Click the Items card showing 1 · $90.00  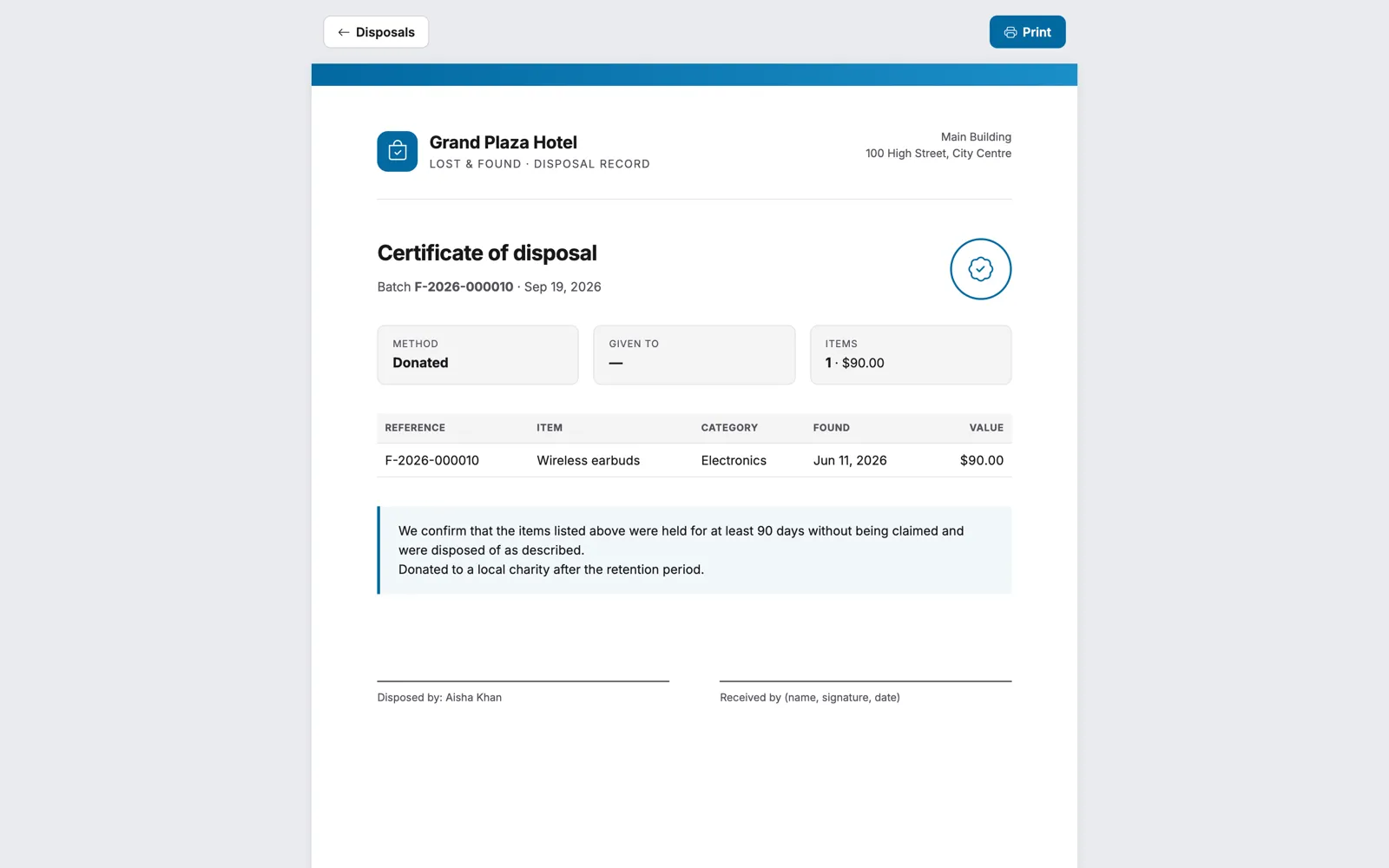(911, 355)
